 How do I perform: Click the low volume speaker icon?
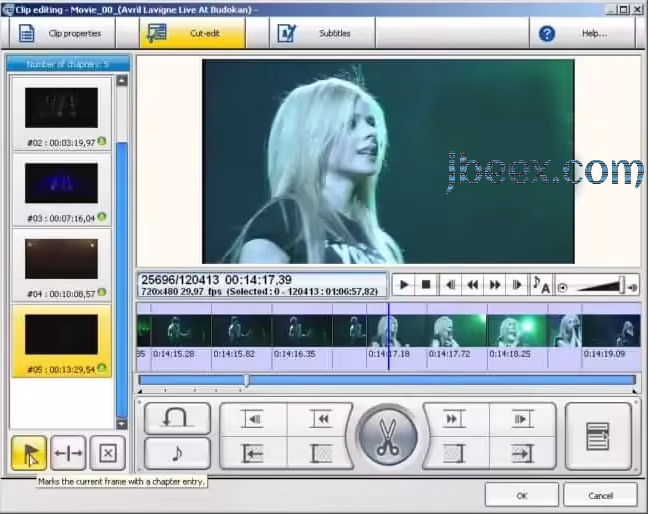pyautogui.click(x=562, y=288)
